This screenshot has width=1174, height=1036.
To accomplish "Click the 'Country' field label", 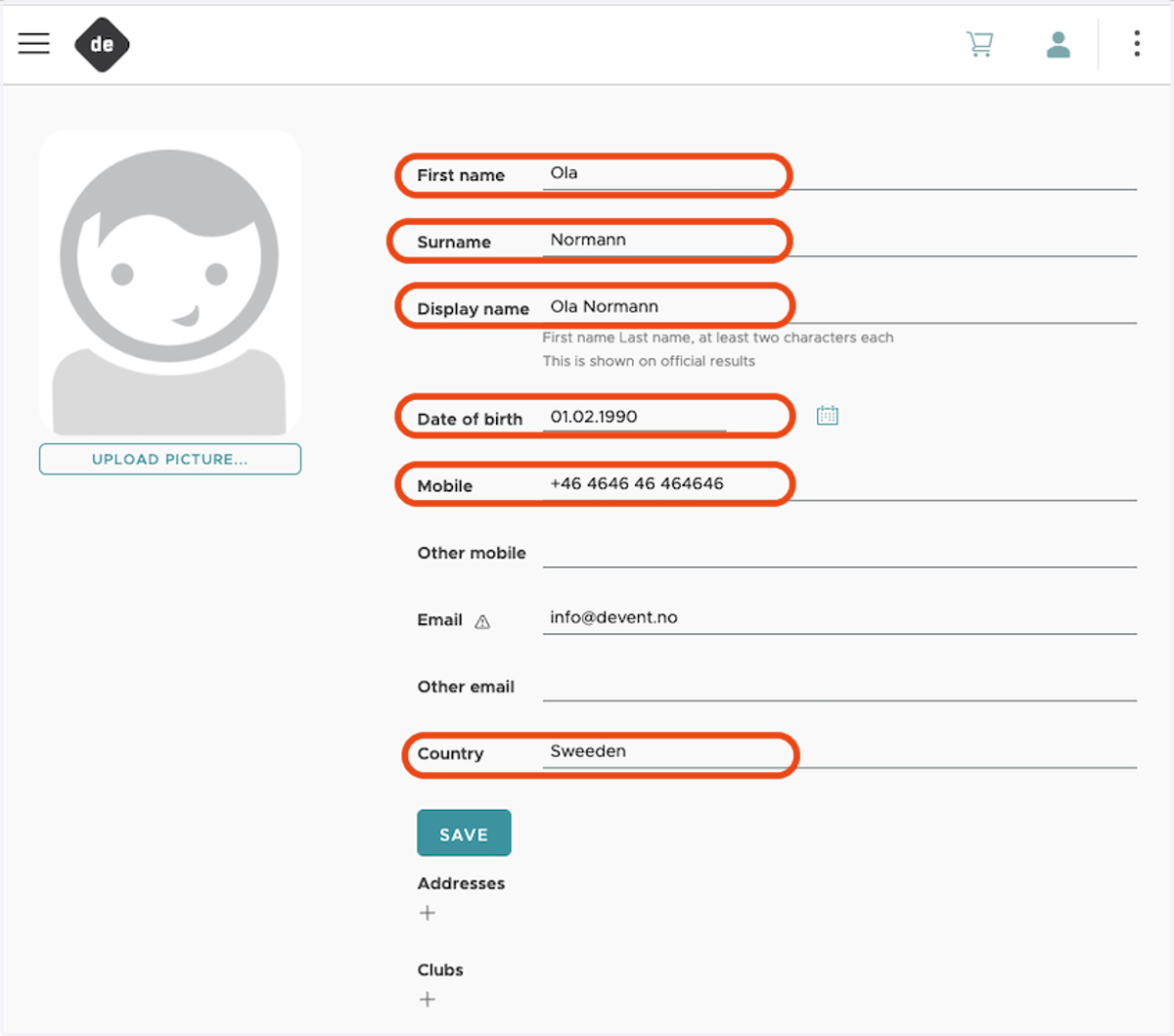I will [450, 754].
